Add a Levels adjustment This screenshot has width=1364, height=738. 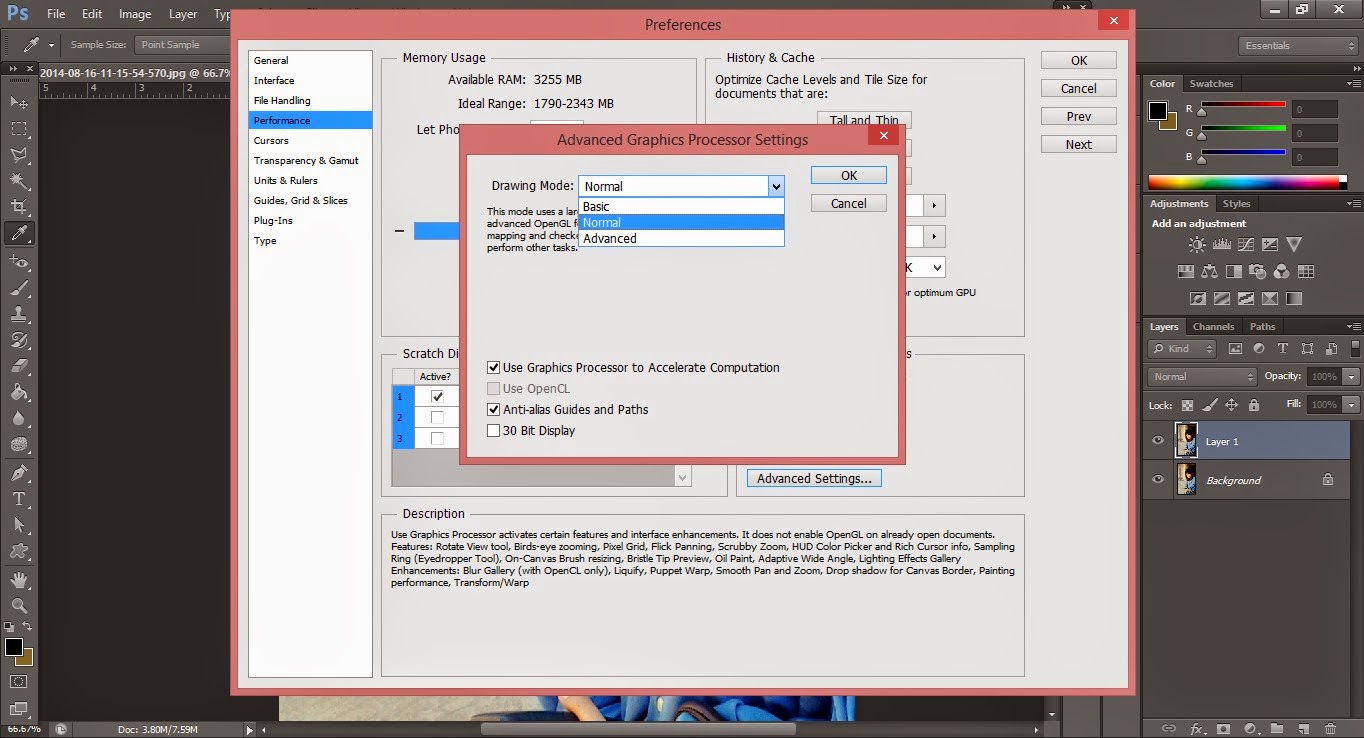[1221, 244]
